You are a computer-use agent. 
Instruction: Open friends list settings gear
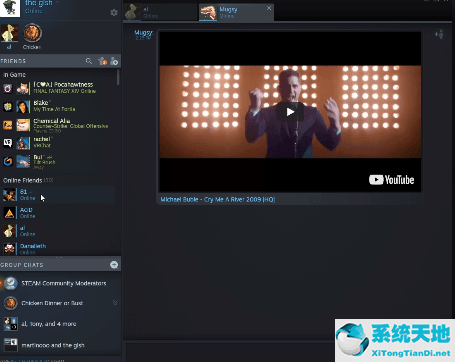point(114,13)
